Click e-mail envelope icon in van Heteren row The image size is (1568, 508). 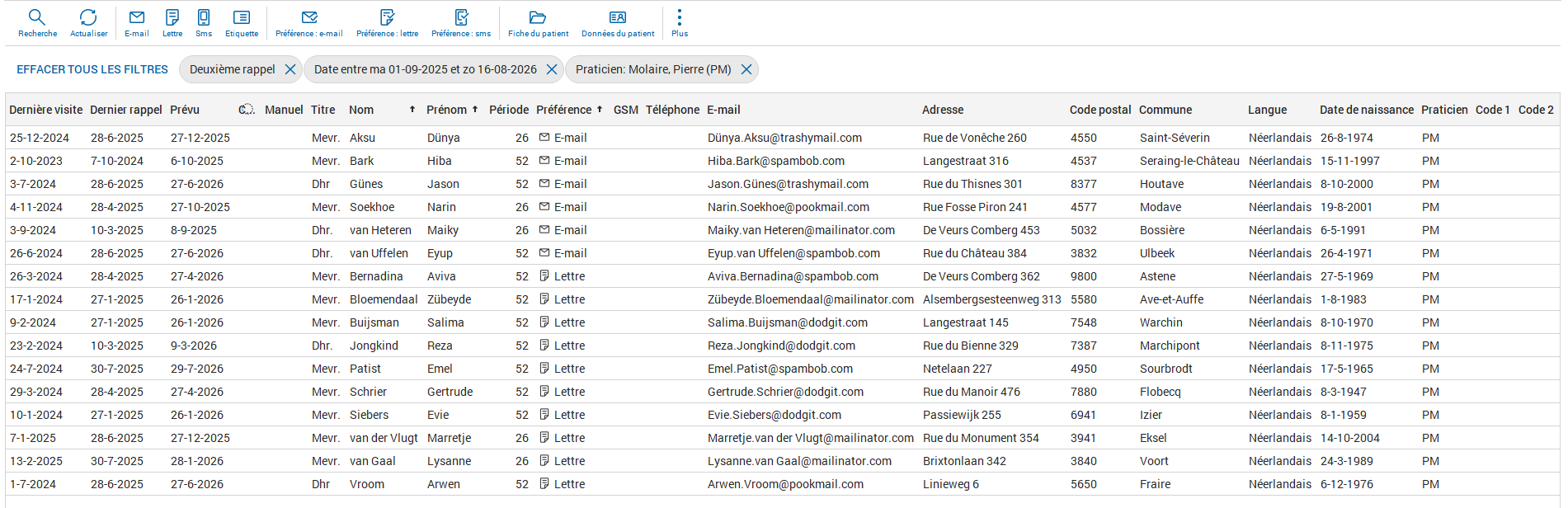click(x=544, y=230)
